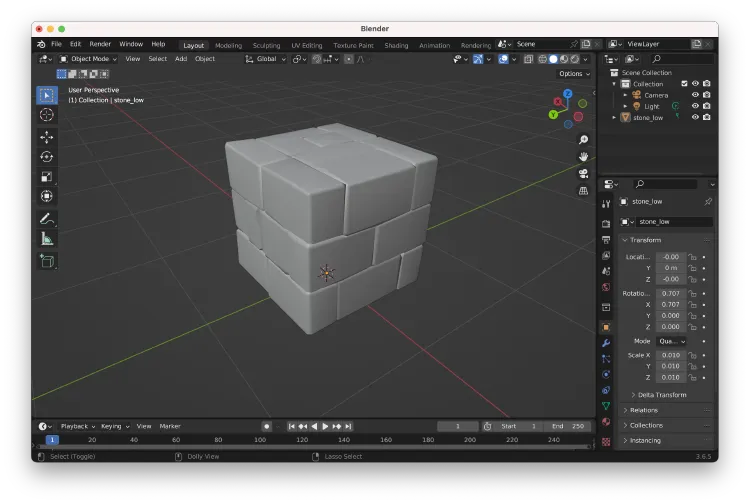Toggle camera view in viewport
The image size is (750, 504).
pyautogui.click(x=583, y=174)
